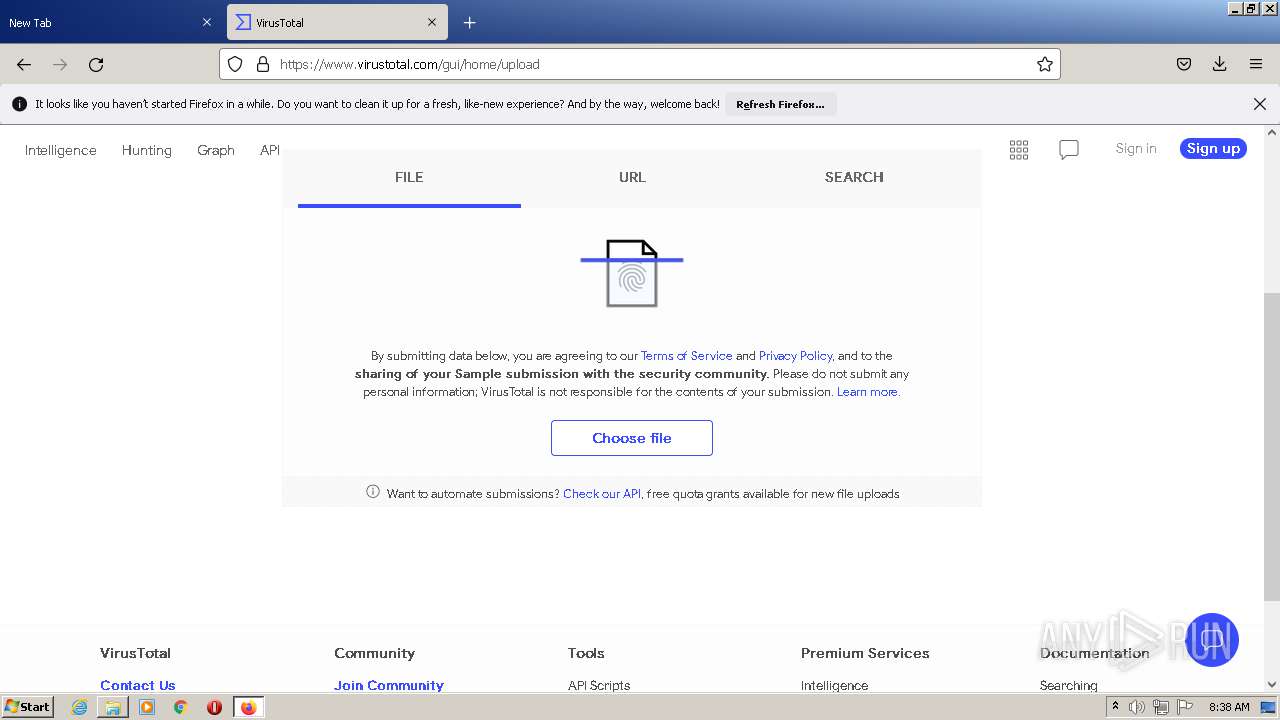Open the shield tracking protection icon
The image size is (1280, 720).
pos(235,64)
